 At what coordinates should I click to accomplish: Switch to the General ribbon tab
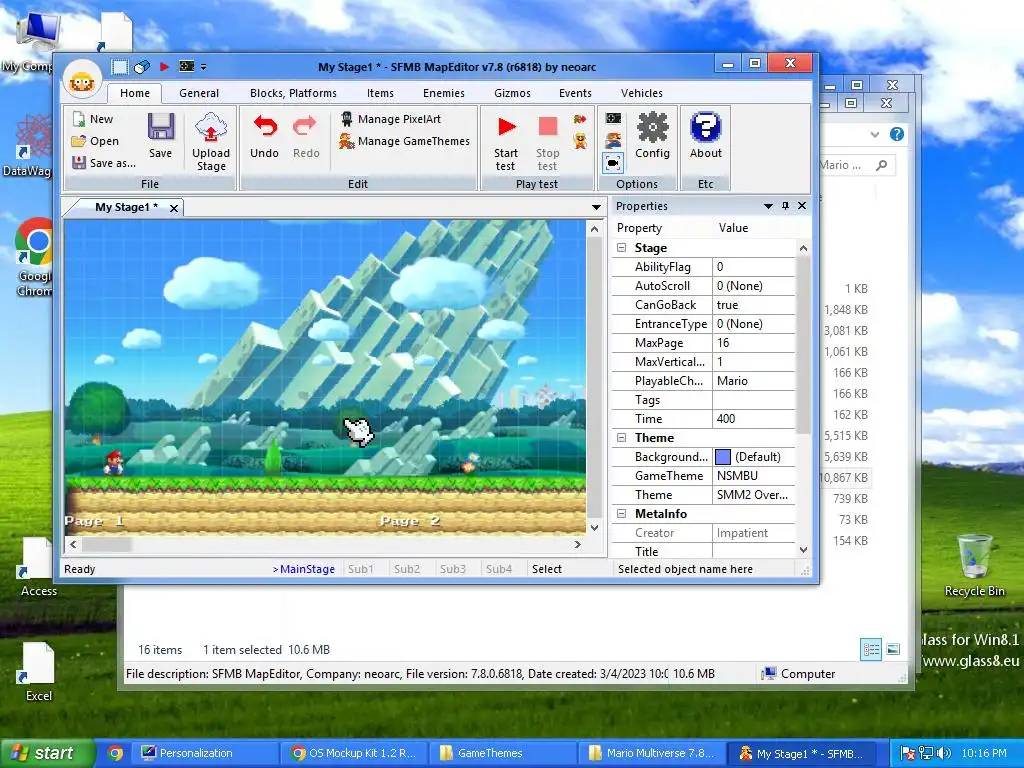199,93
